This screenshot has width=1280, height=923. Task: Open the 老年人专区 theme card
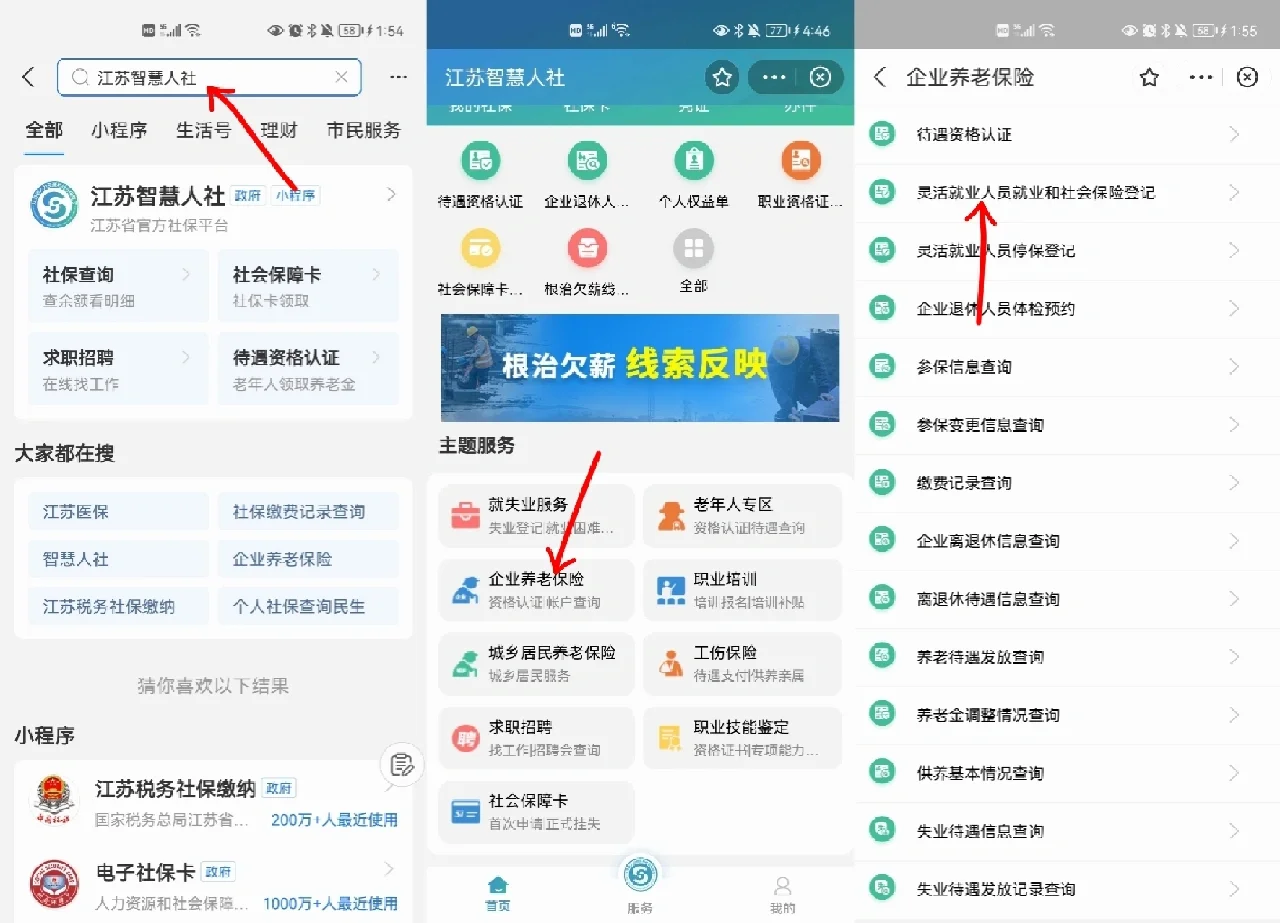pos(742,516)
